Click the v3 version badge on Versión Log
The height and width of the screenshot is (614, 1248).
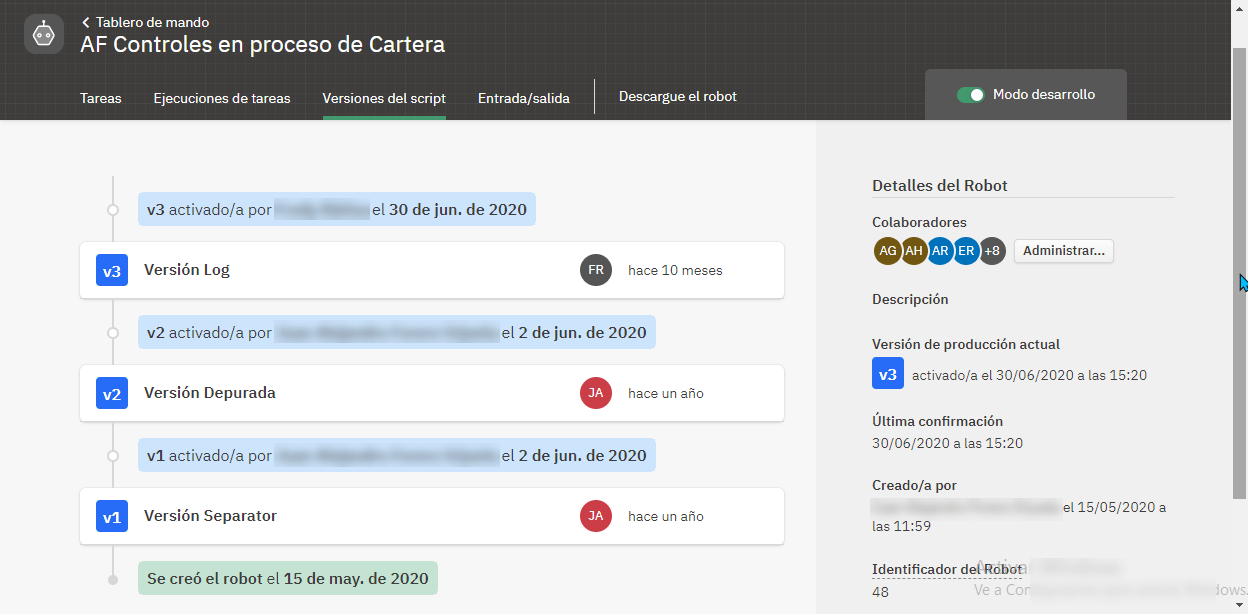click(x=112, y=271)
